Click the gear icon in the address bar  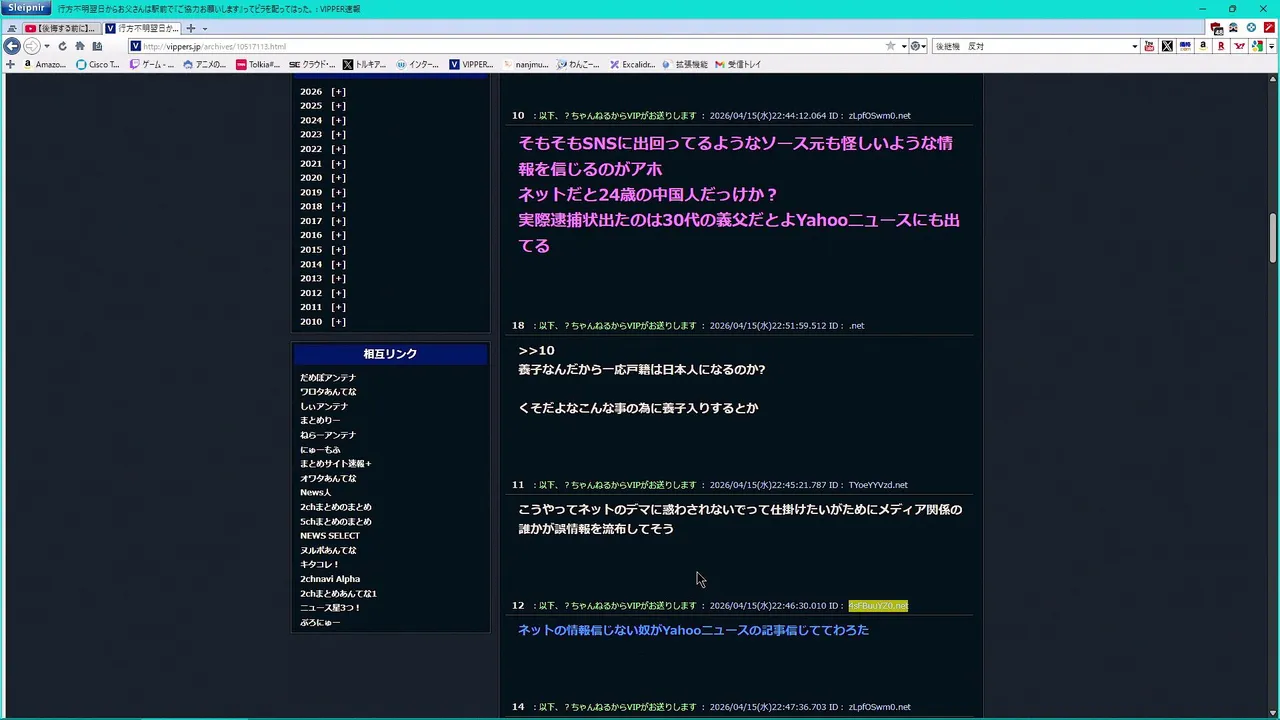(915, 46)
